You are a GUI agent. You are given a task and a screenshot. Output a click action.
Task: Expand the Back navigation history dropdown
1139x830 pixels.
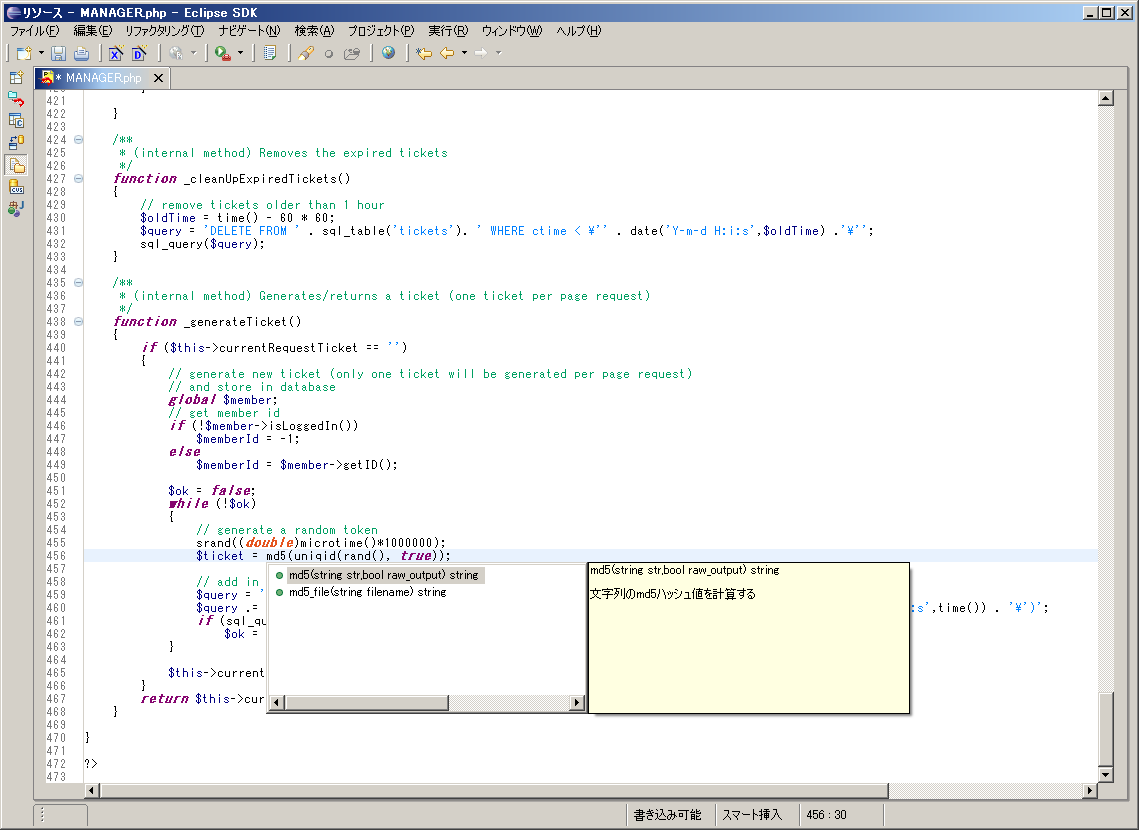click(x=464, y=53)
